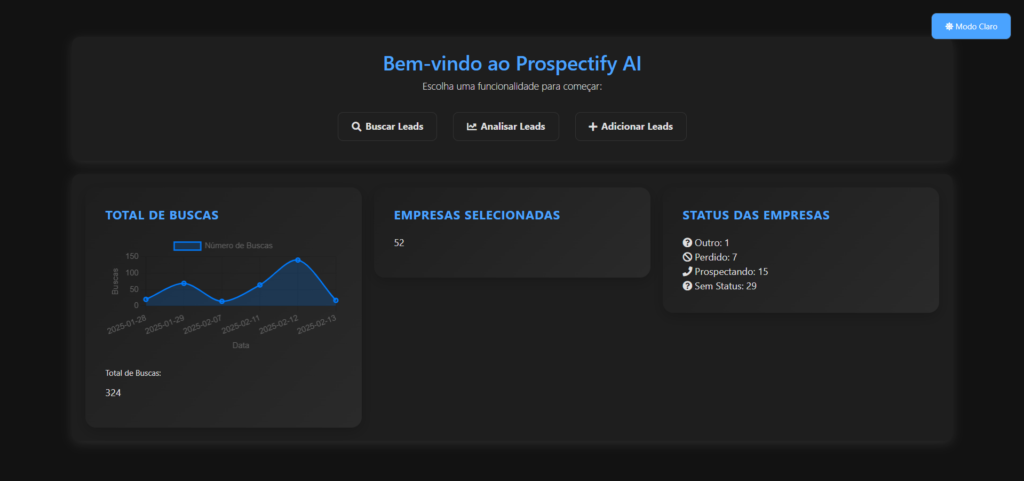Switch the theme with Modo Claro text
The width and height of the screenshot is (1024, 481).
976,27
